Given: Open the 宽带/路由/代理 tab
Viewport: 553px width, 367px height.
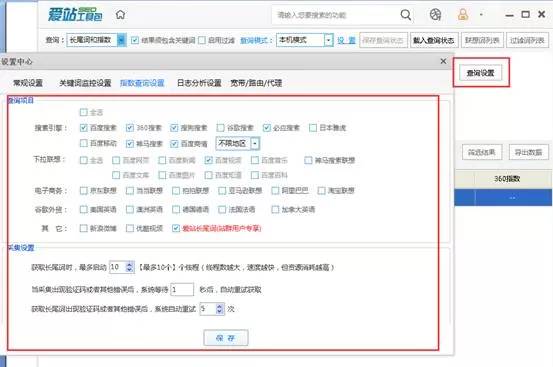Looking at the screenshot, I should pos(256,83).
